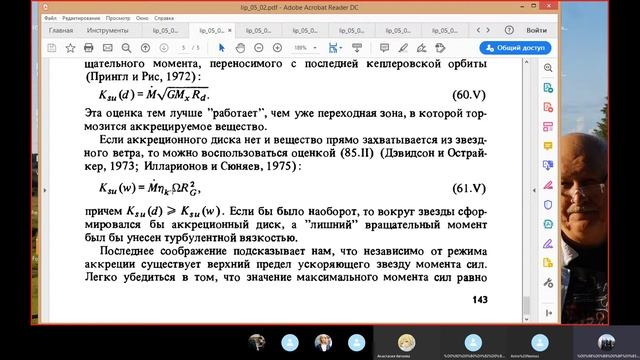Open the fit page options dropdown
Image resolution: width=640 pixels, height=360 pixels.
point(335,48)
